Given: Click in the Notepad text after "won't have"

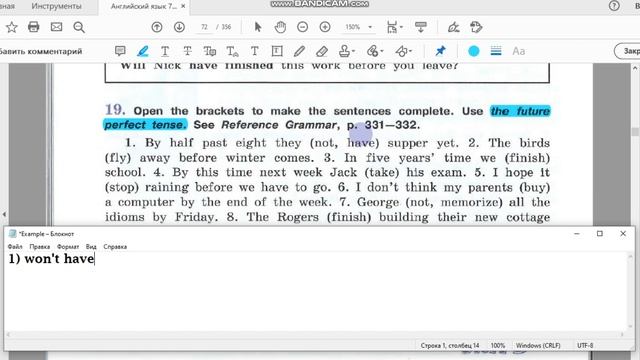Looking at the screenshot, I should pos(95,259).
